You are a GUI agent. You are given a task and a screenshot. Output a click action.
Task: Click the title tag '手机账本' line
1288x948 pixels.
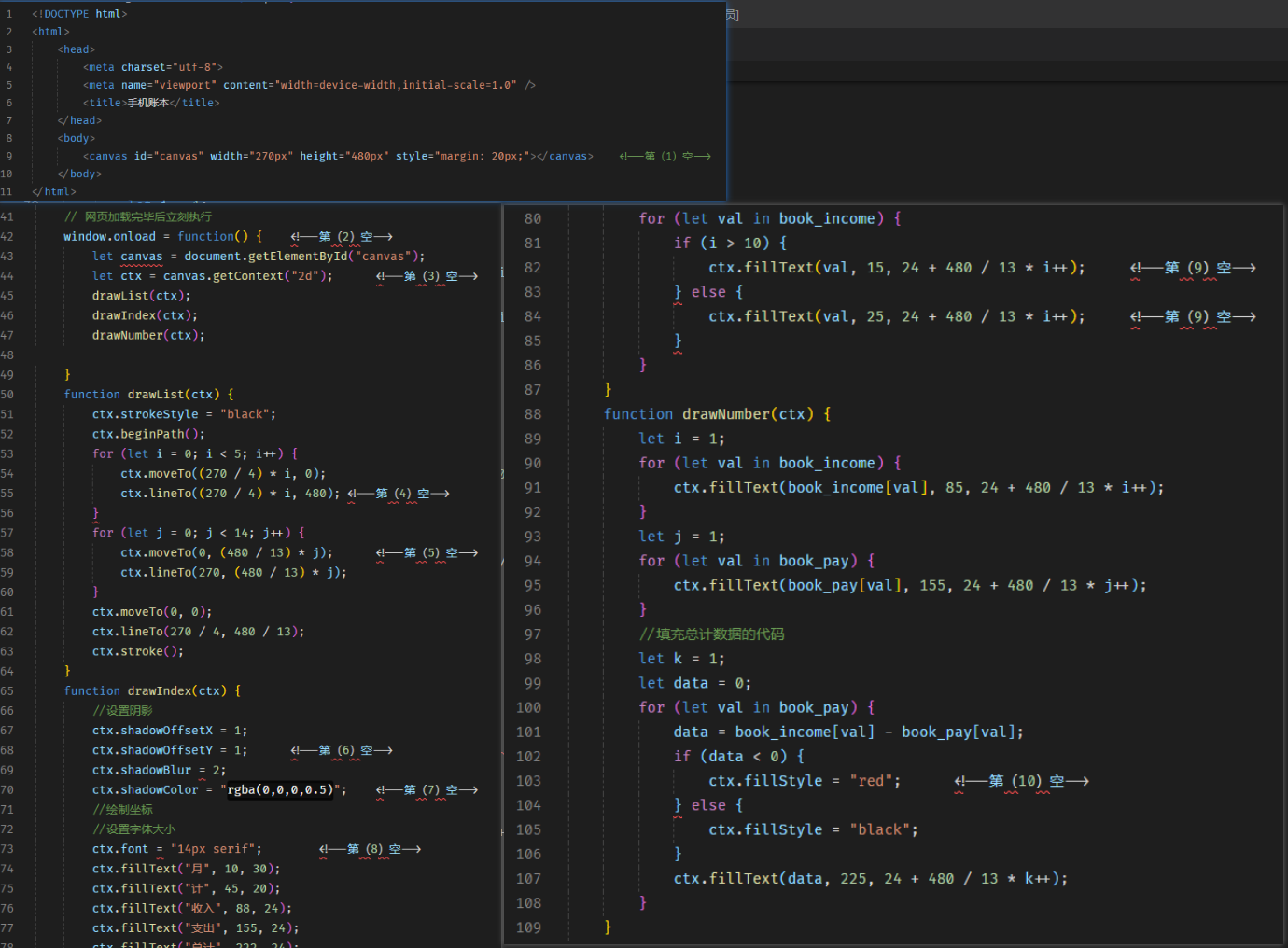pyautogui.click(x=151, y=103)
